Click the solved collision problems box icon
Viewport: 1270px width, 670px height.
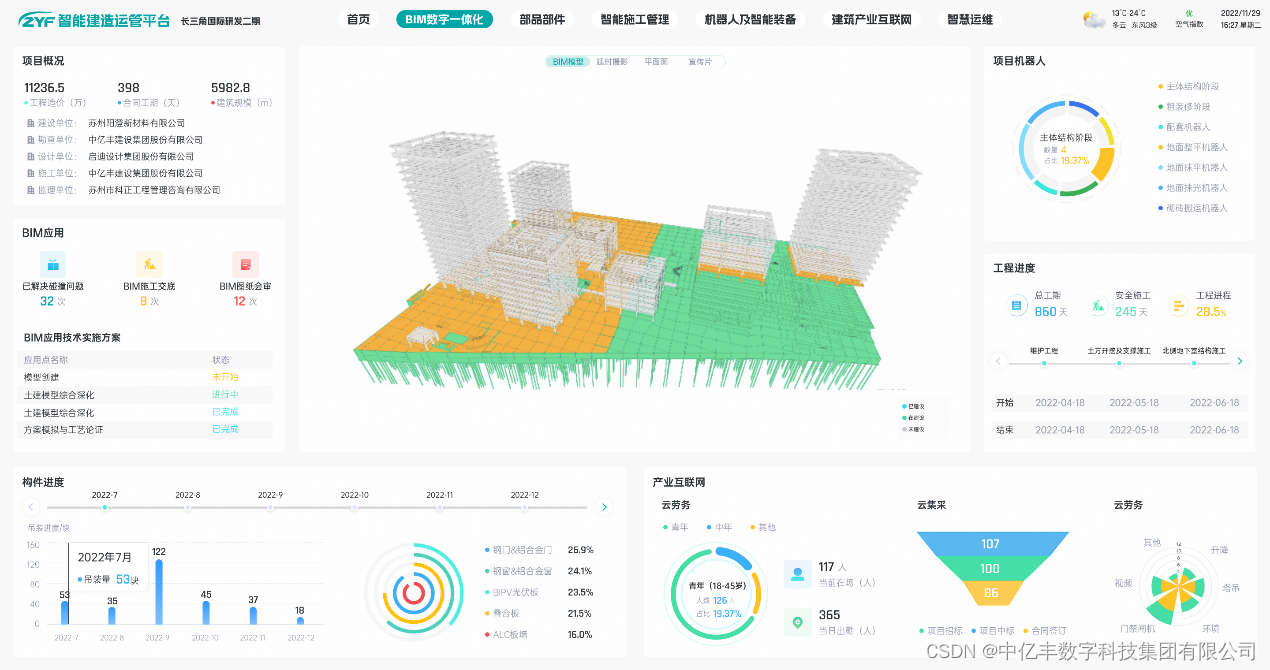pos(53,264)
